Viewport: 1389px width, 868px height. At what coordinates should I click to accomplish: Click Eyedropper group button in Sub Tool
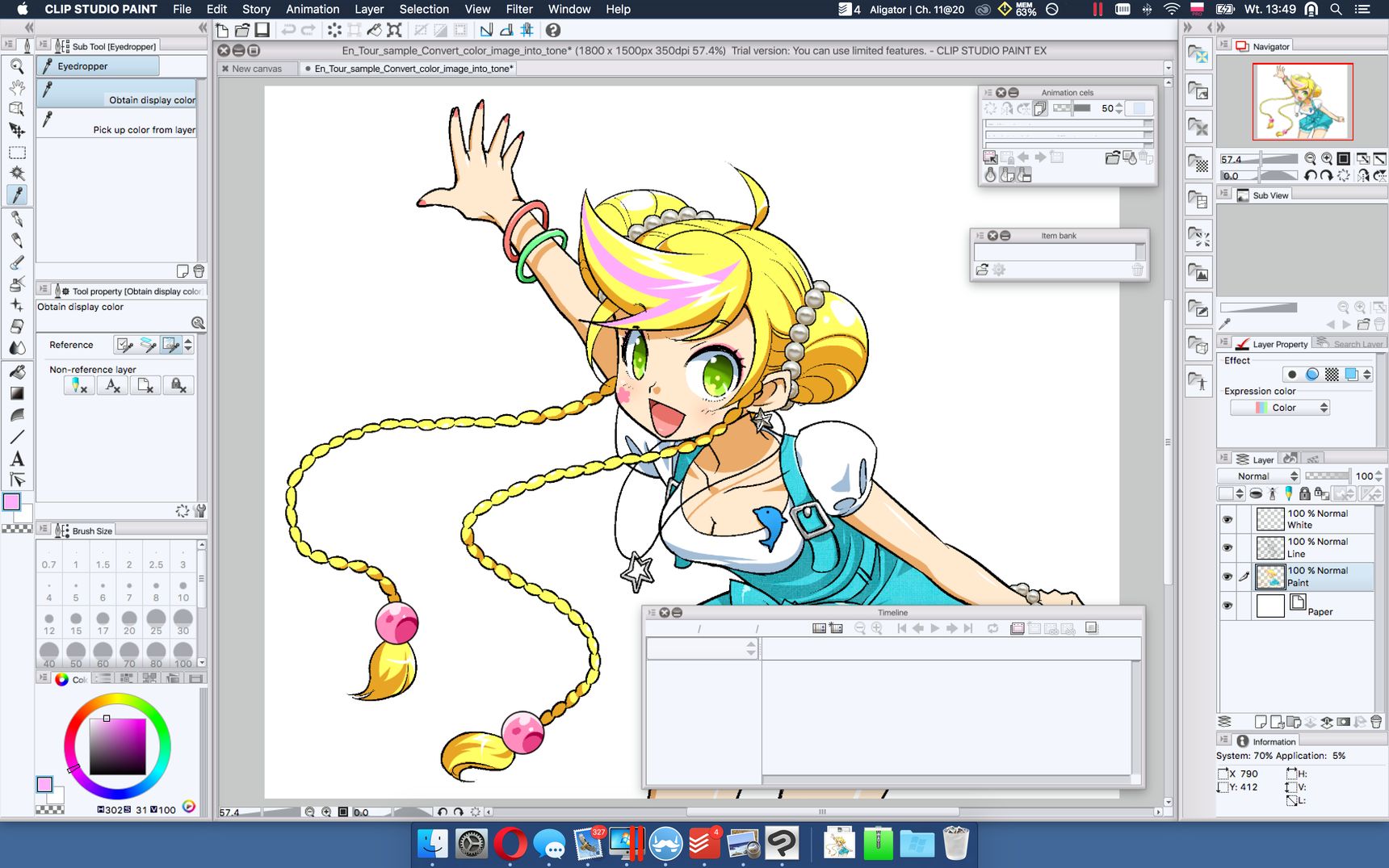(99, 66)
